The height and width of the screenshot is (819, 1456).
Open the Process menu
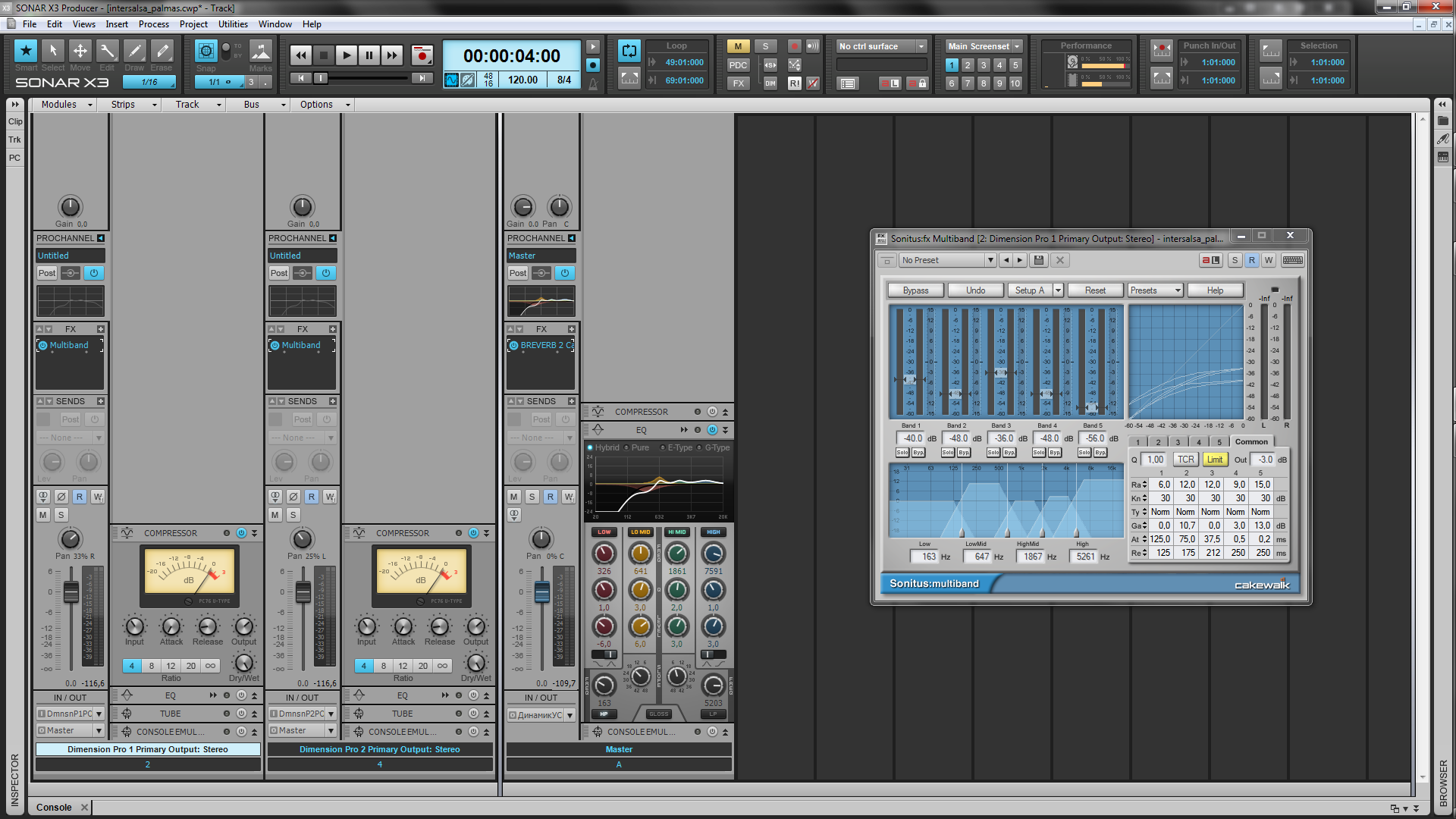click(154, 24)
